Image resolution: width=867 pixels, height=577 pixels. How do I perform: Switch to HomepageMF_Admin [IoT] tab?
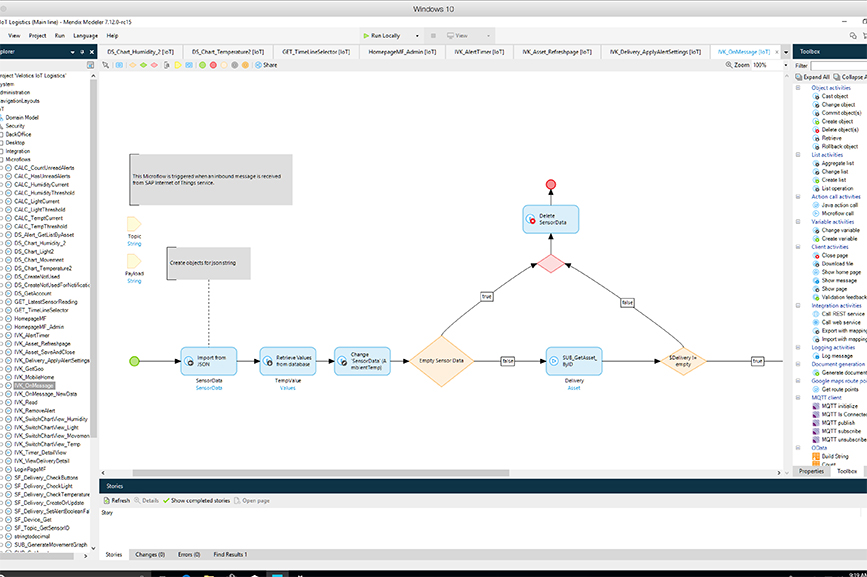[x=403, y=52]
